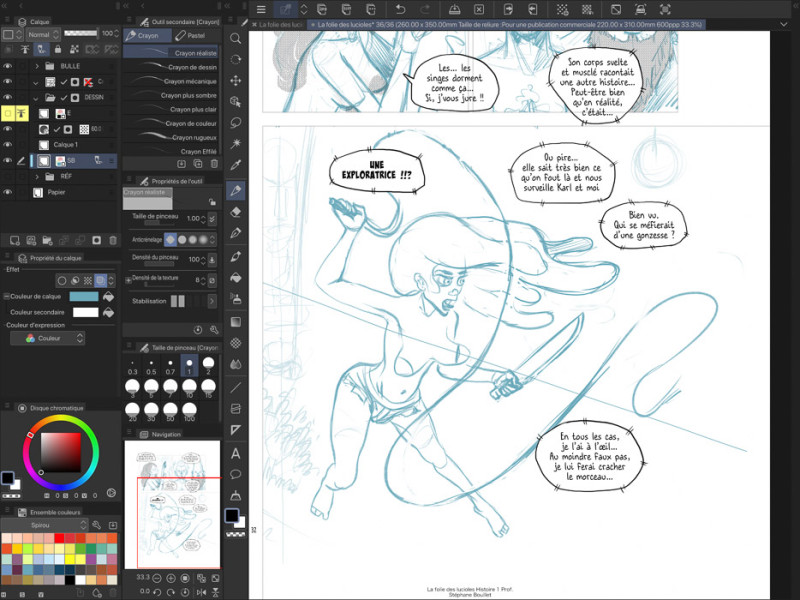800x600 pixels.
Task: Select the Eraser tool in the toolbar
Action: tap(236, 211)
